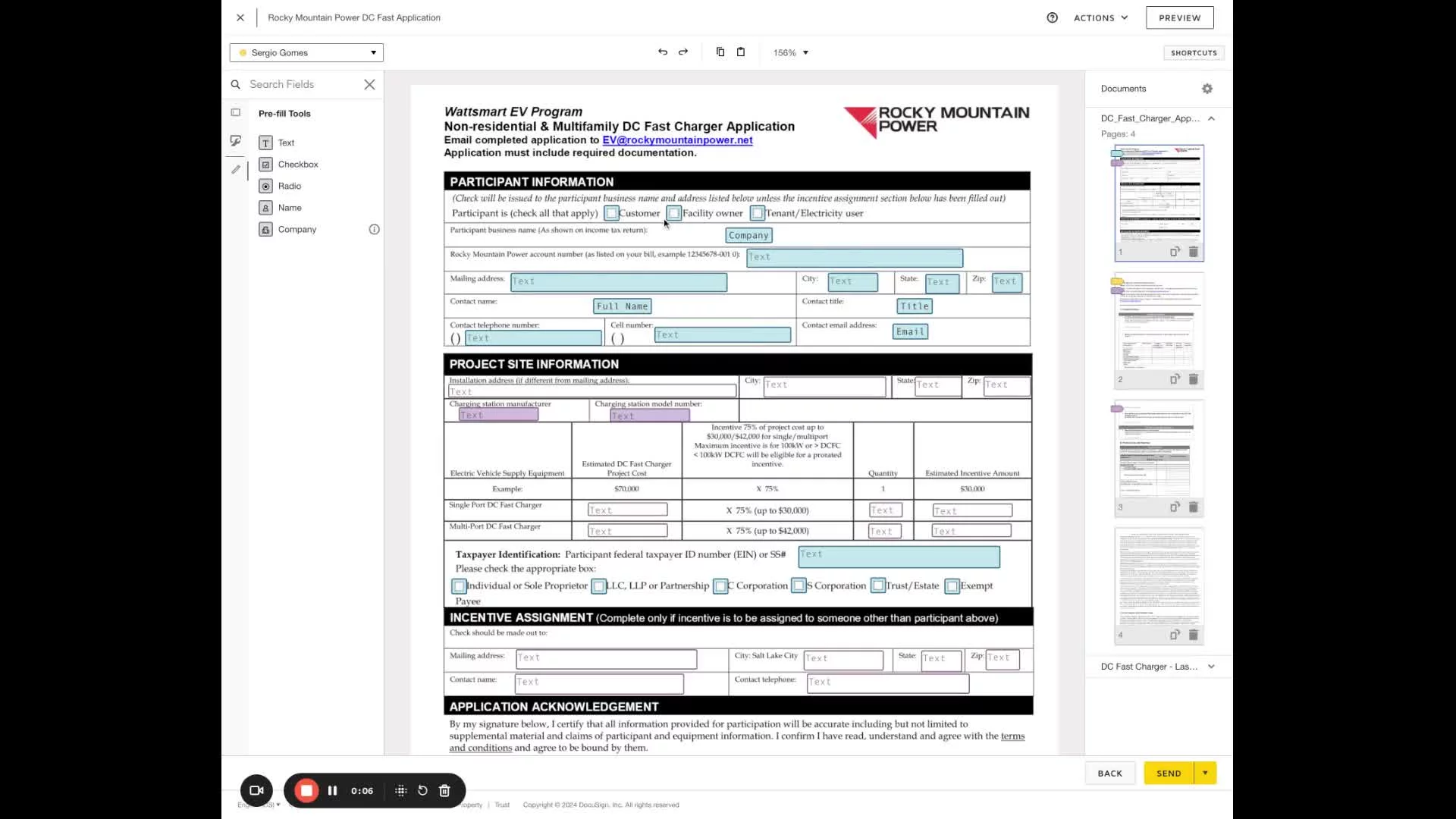The height and width of the screenshot is (819, 1456).
Task: Select the signature fields sidebar icon
Action: (236, 141)
